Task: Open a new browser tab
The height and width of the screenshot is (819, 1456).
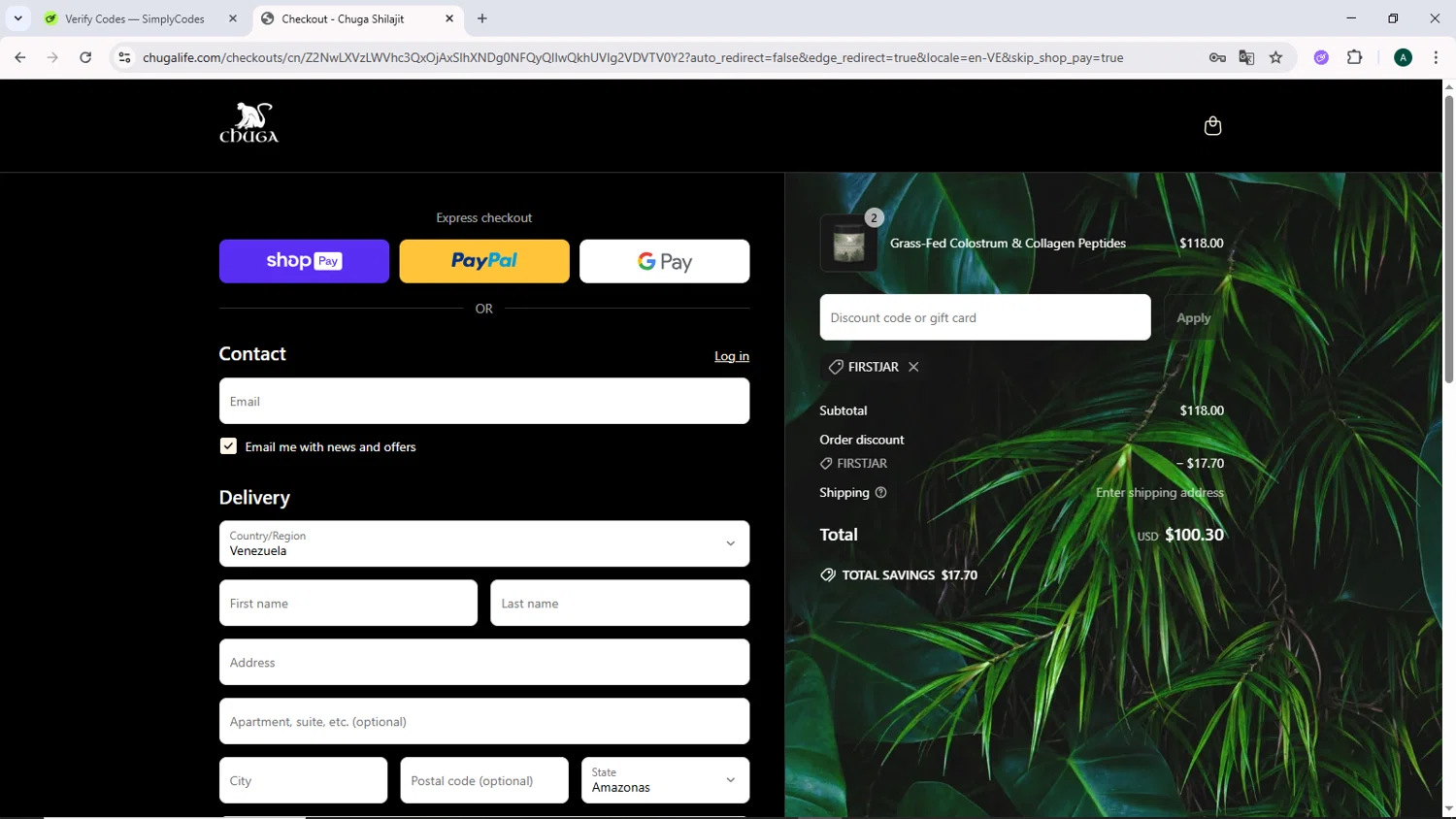Action: 482,18
